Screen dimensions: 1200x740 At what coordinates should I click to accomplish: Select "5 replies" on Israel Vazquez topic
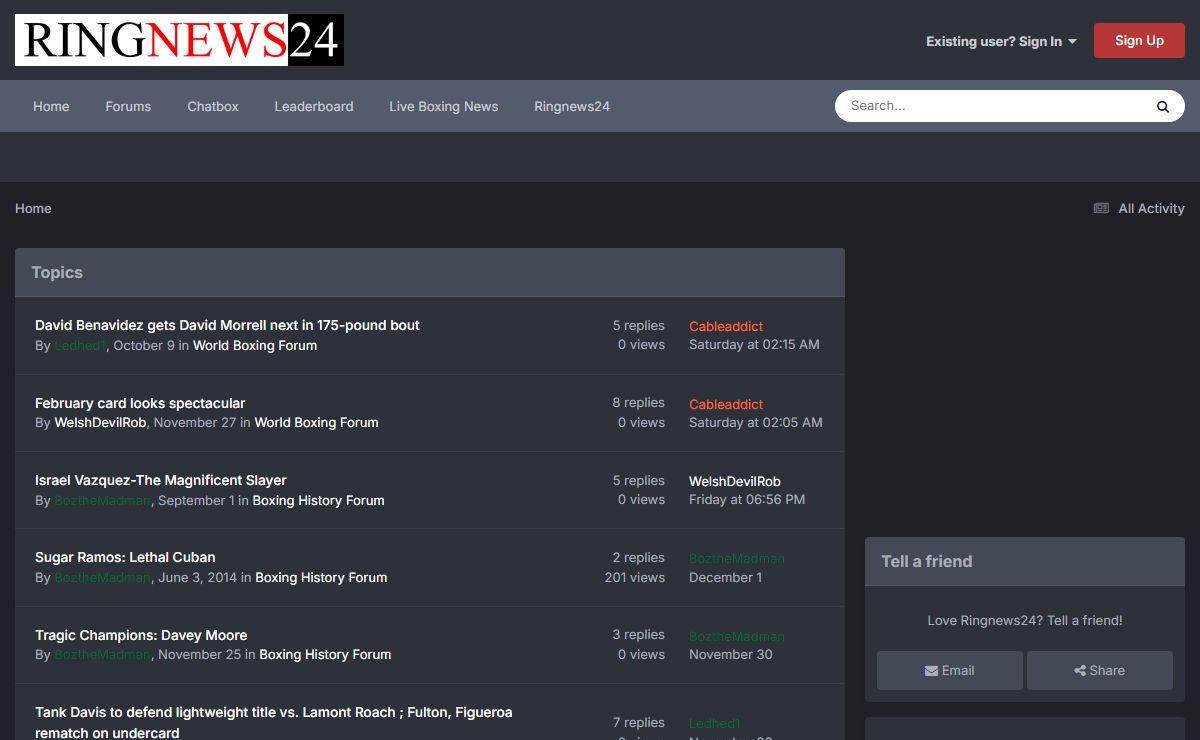[639, 481]
